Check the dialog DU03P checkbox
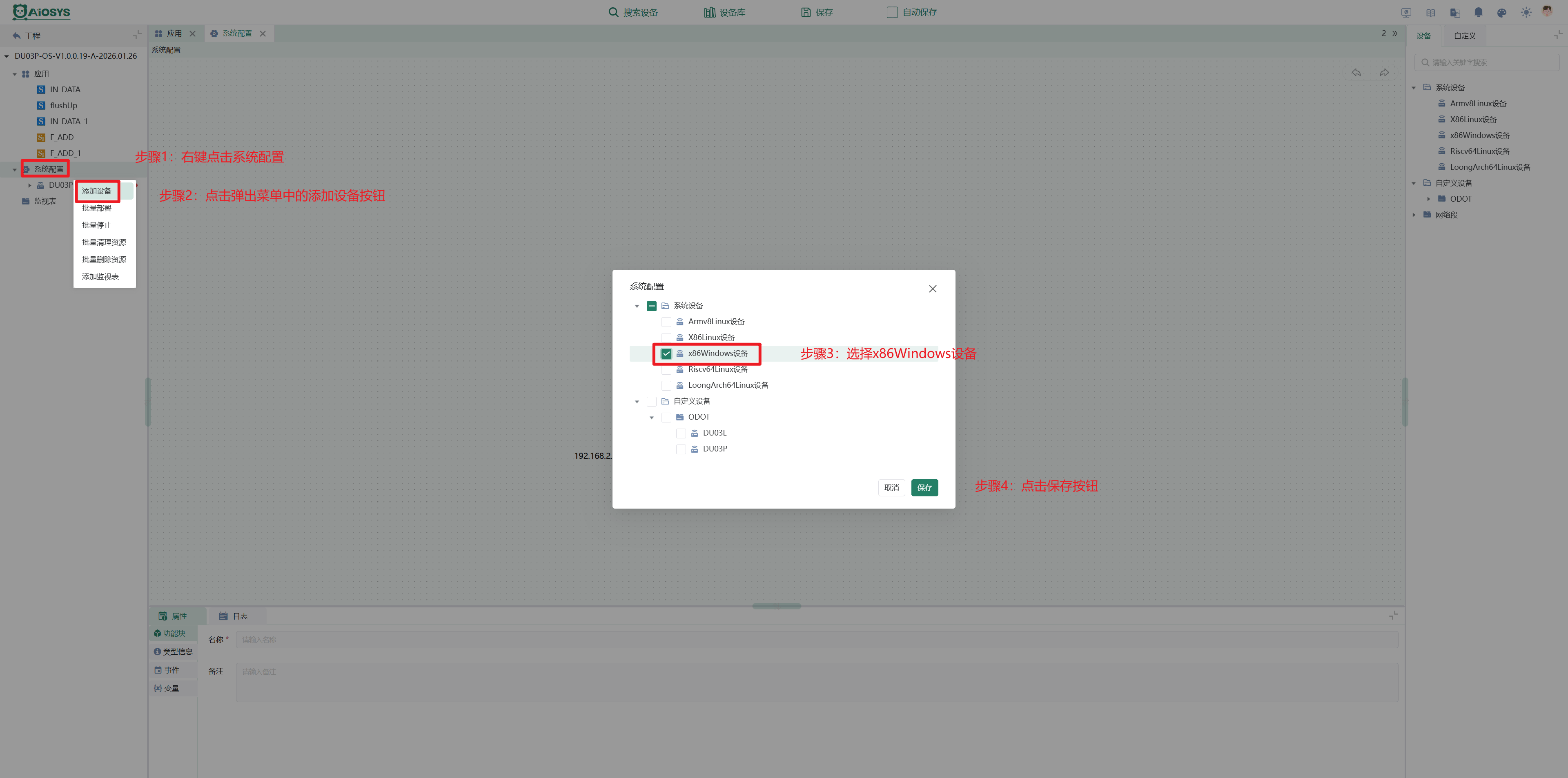The width and height of the screenshot is (1568, 778). pyautogui.click(x=681, y=449)
